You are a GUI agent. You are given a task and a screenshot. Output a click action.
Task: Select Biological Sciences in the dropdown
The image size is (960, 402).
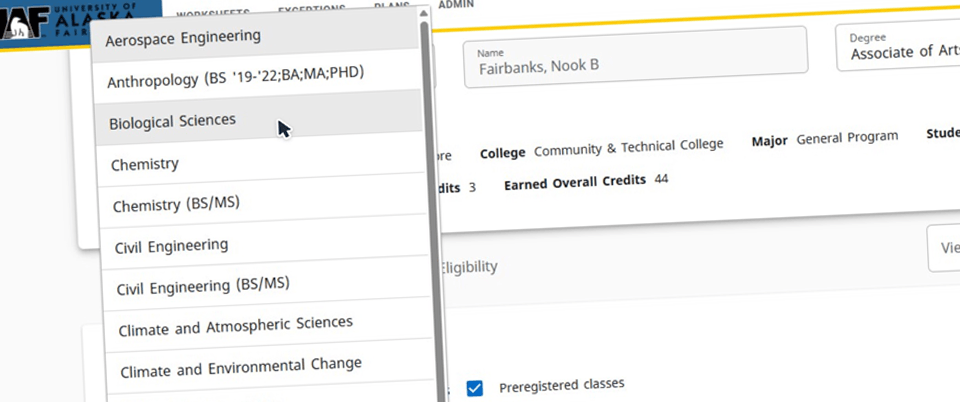pyautogui.click(x=173, y=120)
